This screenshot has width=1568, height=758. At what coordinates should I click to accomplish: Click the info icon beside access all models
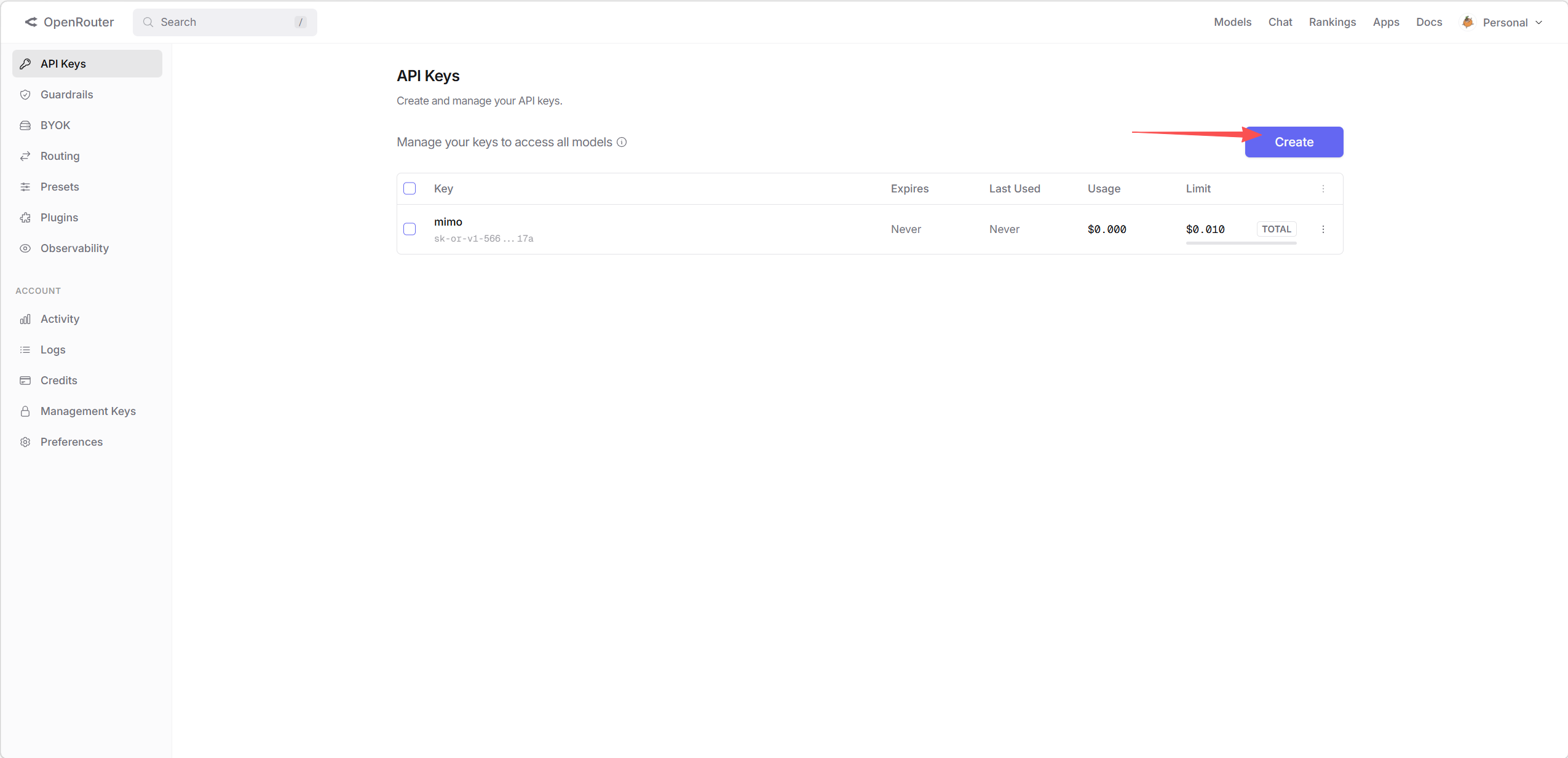pyautogui.click(x=622, y=142)
